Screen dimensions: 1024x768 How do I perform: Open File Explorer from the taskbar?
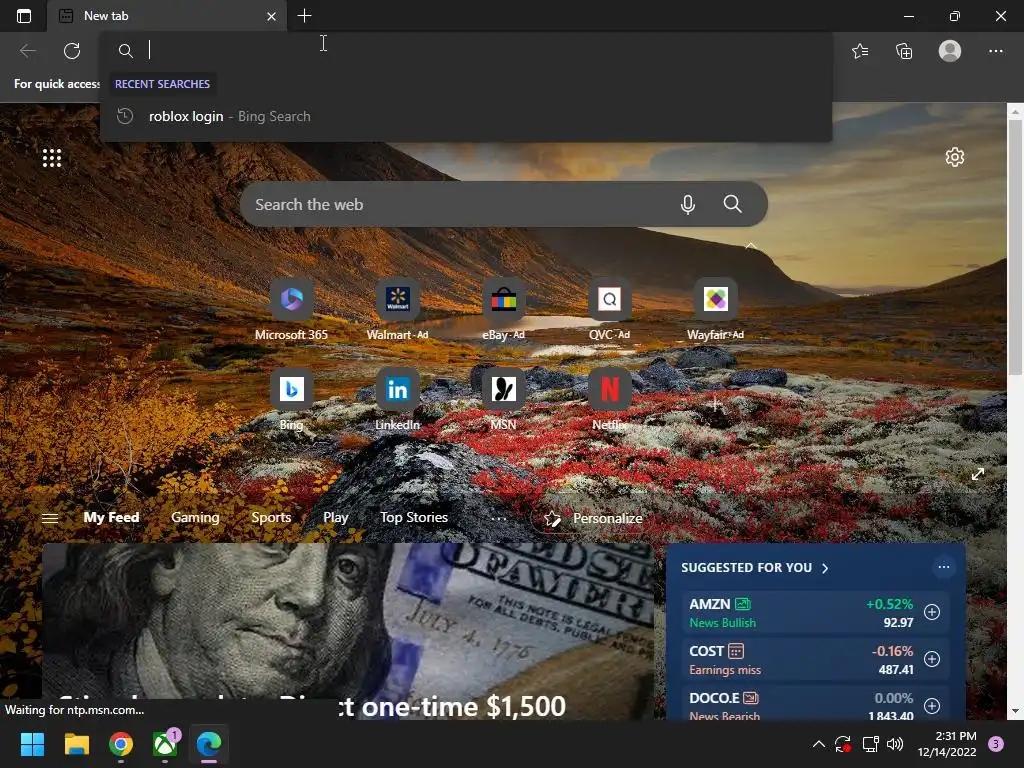(x=76, y=744)
